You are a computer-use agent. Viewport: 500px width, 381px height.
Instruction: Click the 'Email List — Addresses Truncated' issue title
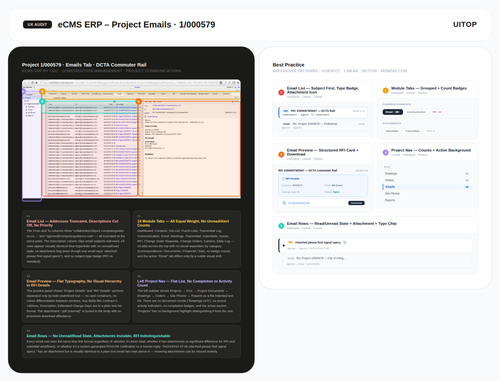(x=72, y=223)
